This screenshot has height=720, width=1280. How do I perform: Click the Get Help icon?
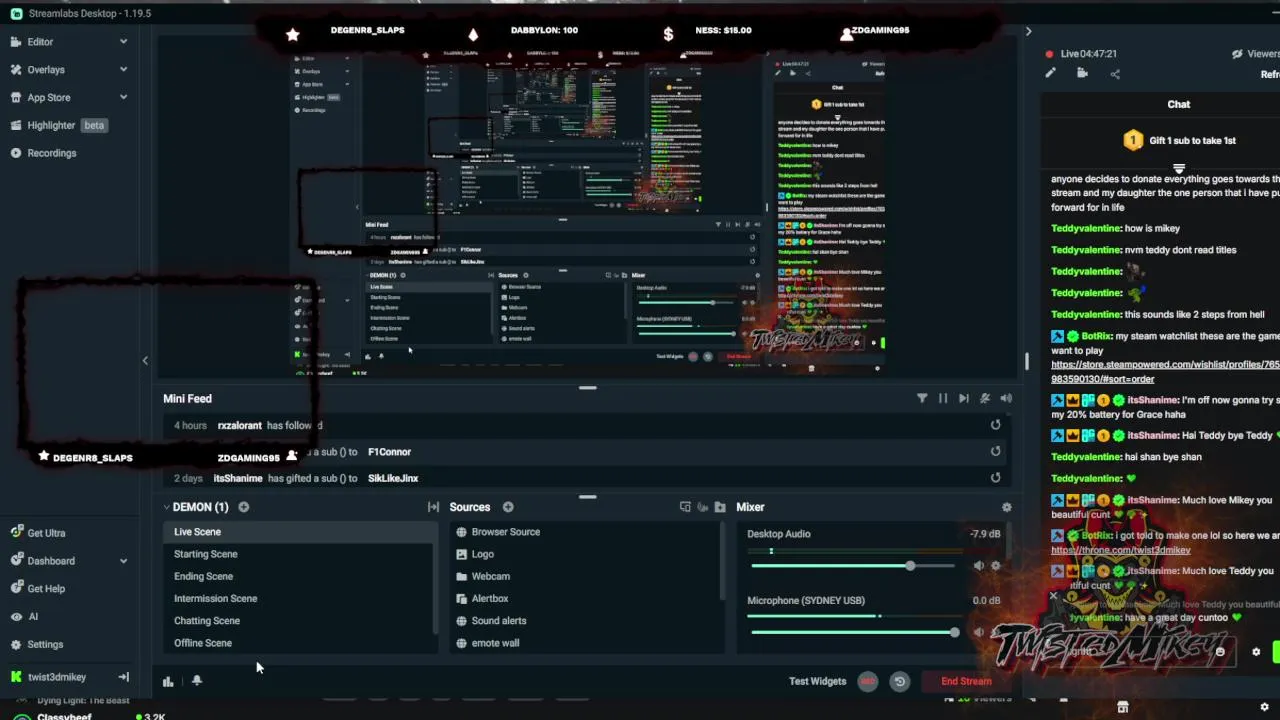[x=16, y=589]
